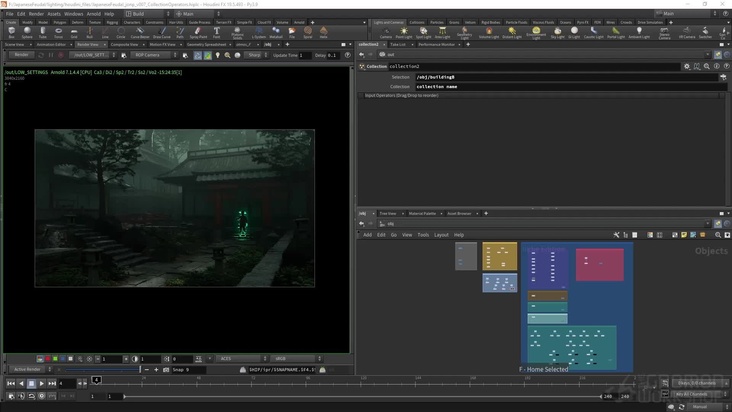
Task: Select the Font shelf tool
Action: click(x=217, y=32)
